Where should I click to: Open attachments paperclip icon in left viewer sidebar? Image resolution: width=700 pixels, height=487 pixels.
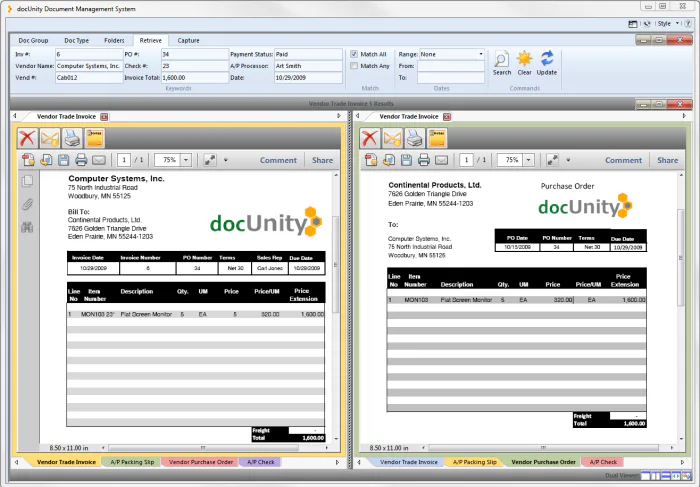pos(27,204)
